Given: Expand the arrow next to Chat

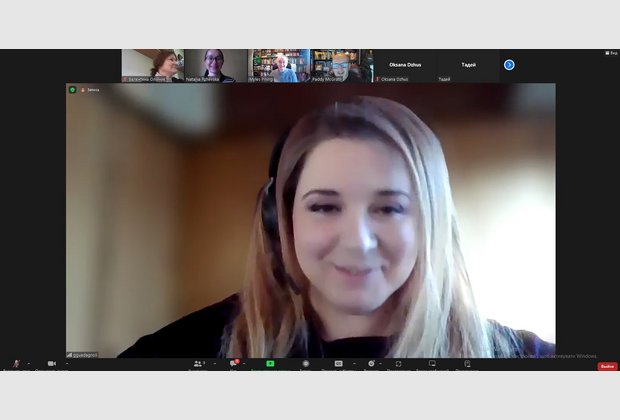Looking at the screenshot, I should [x=244, y=363].
